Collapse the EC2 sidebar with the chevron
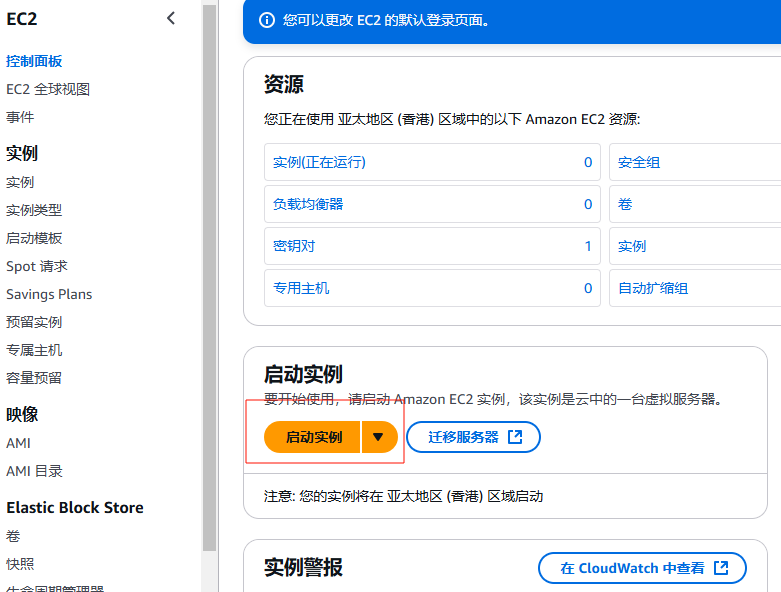 click(x=171, y=18)
